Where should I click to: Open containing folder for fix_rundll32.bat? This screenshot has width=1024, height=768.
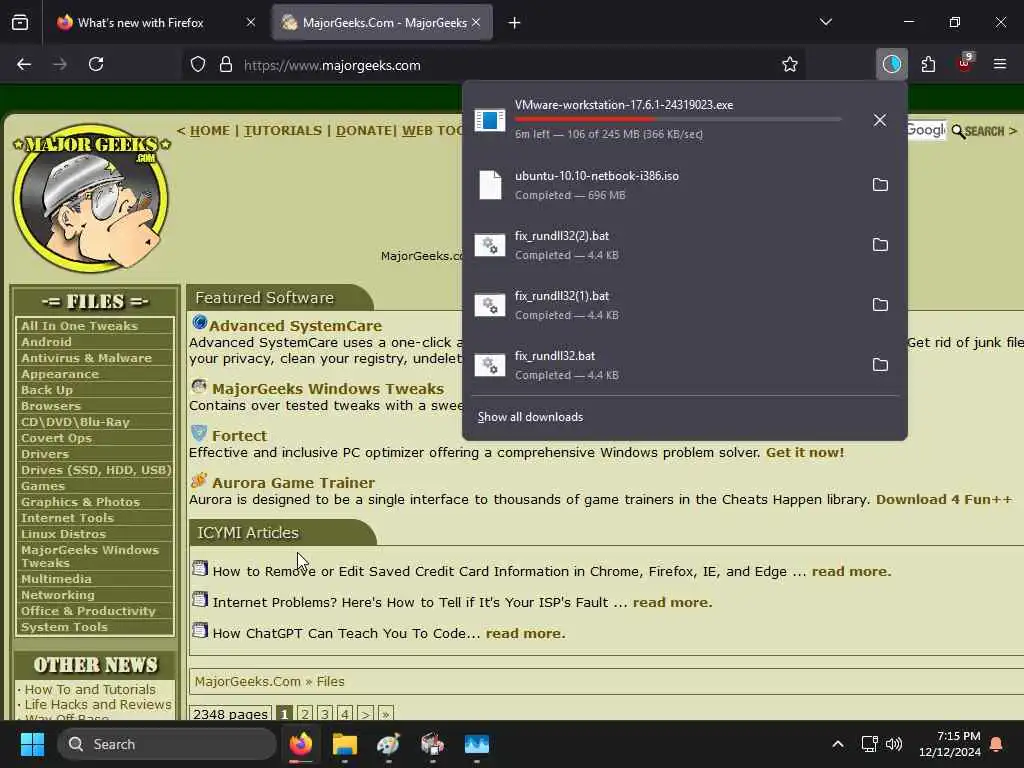pos(880,365)
